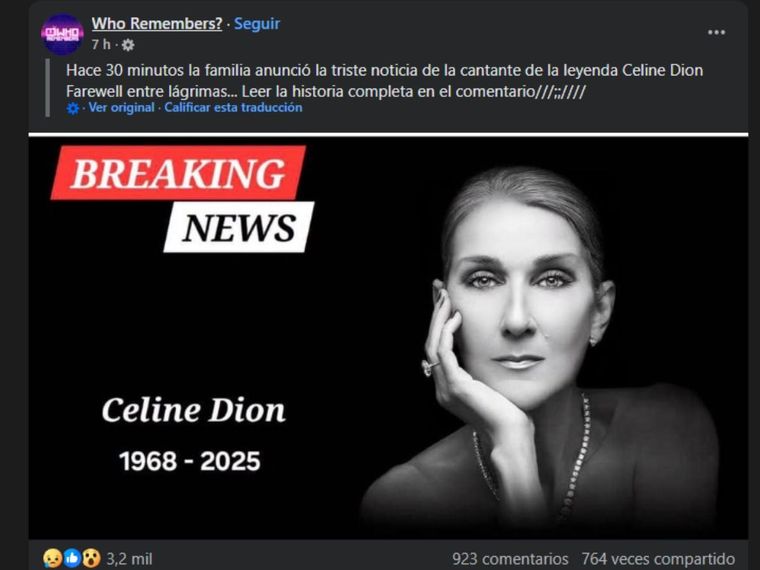This screenshot has width=760, height=570.
Task: Follow the page via the Seguir link
Action: [257, 23]
